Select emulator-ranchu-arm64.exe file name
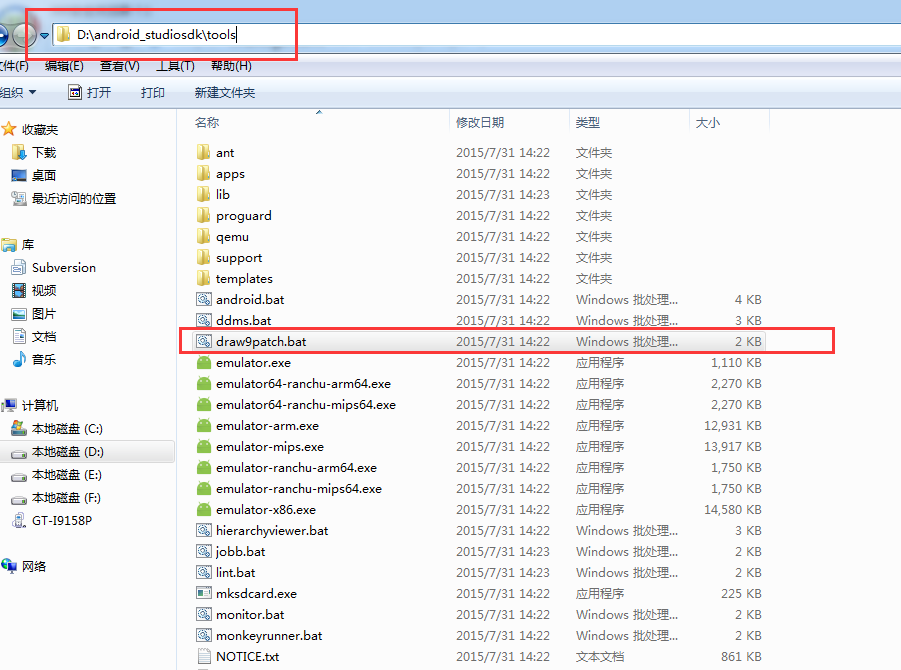This screenshot has width=901, height=670. click(x=297, y=467)
